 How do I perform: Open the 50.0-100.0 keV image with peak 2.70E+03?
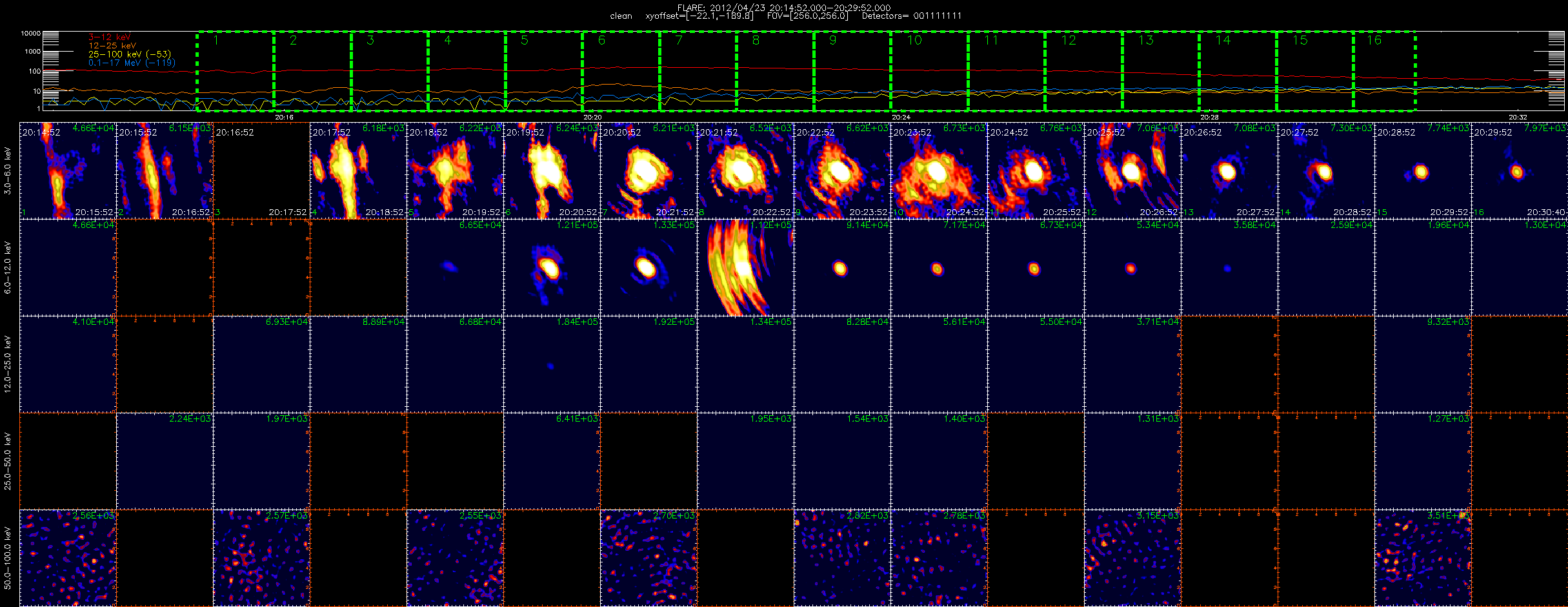(648, 558)
